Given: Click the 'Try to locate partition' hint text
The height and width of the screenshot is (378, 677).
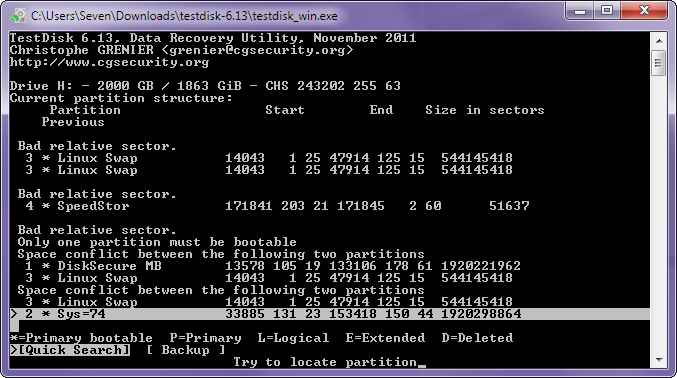Looking at the screenshot, I should (326, 362).
